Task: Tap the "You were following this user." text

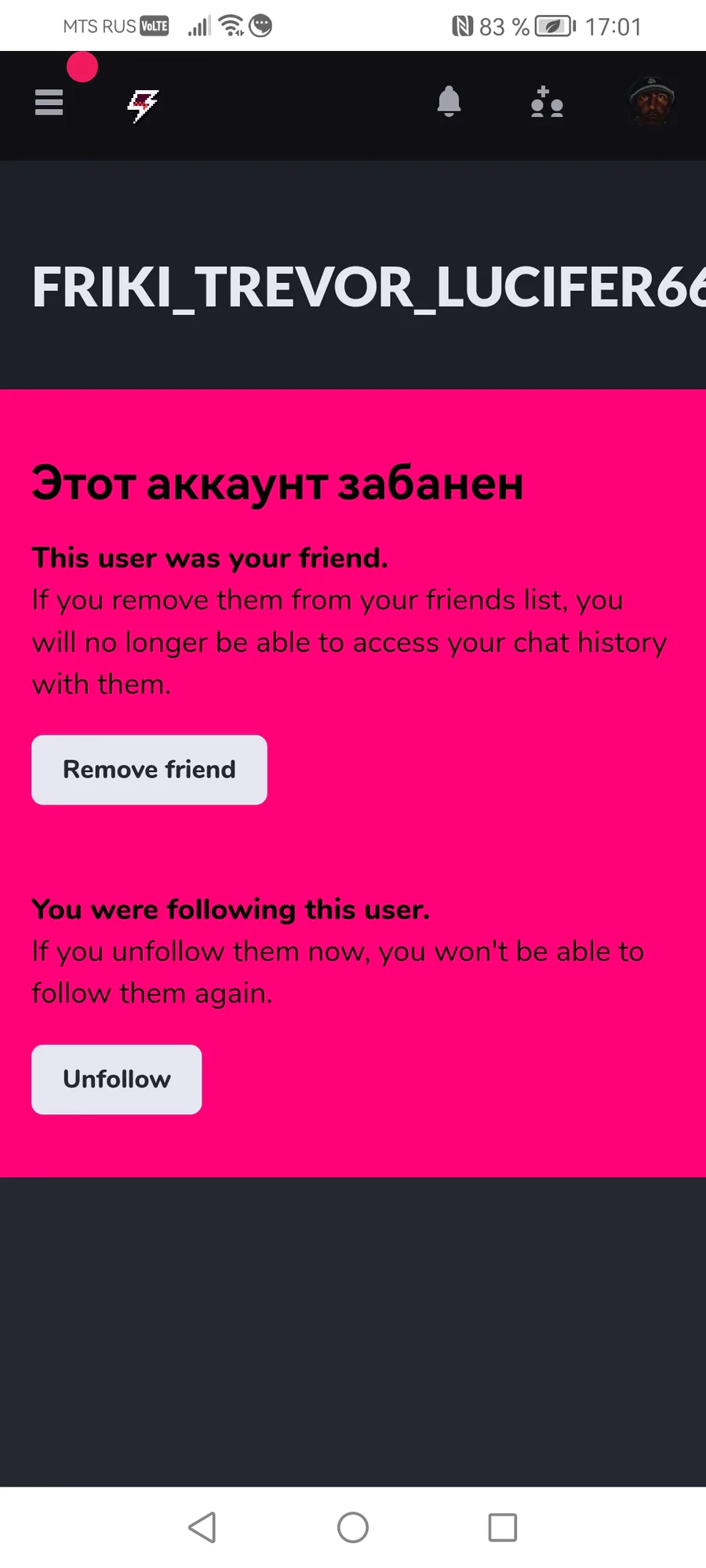Action: coord(231,909)
